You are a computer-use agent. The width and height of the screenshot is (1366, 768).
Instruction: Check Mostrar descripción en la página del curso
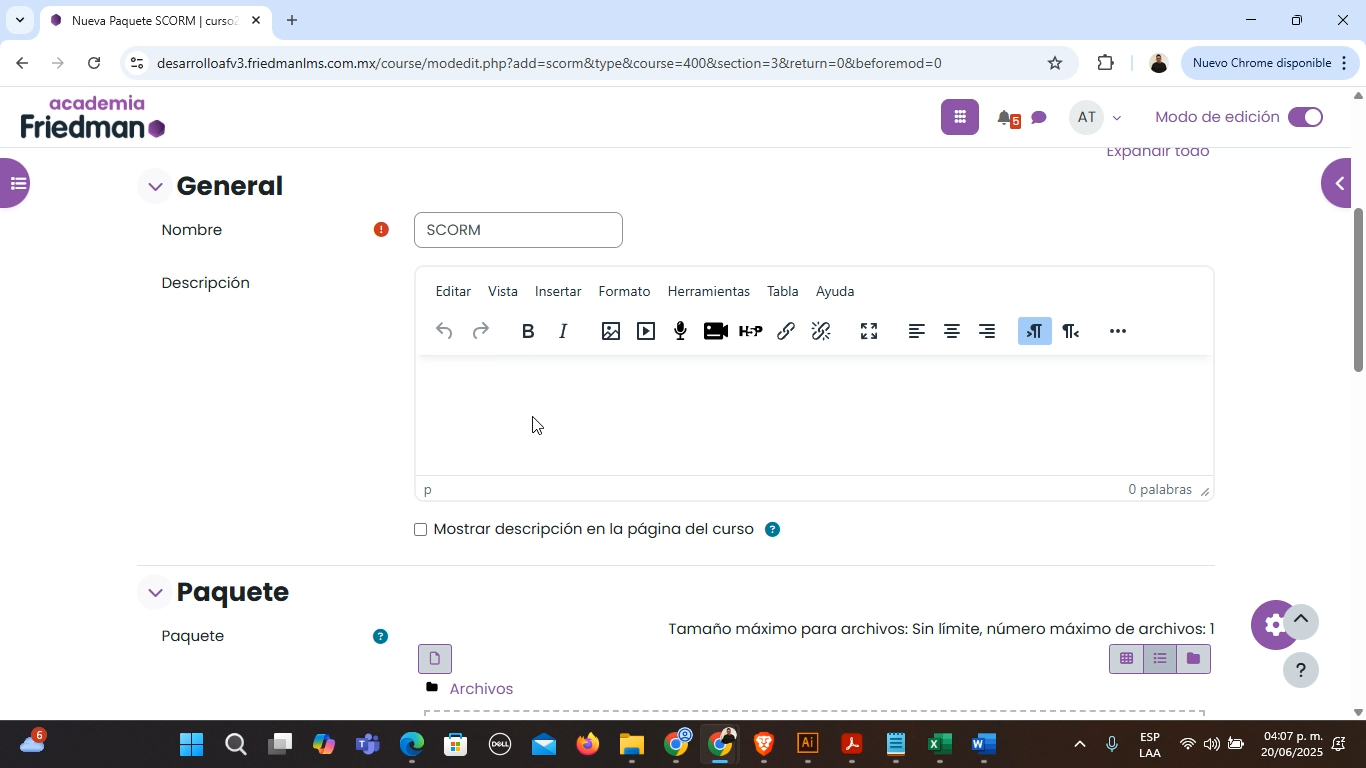click(x=421, y=529)
